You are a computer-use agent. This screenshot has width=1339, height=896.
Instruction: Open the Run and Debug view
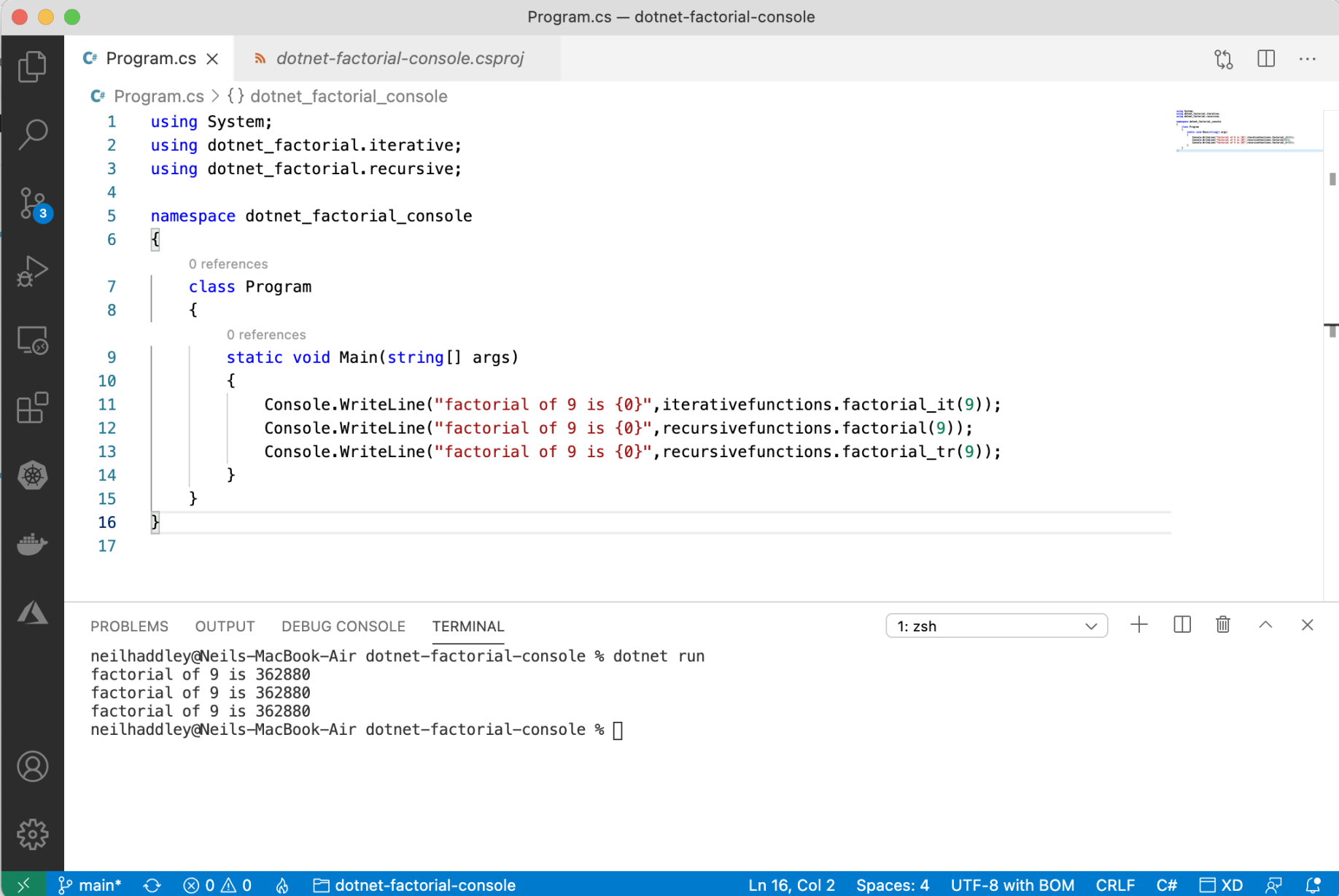pyautogui.click(x=32, y=271)
